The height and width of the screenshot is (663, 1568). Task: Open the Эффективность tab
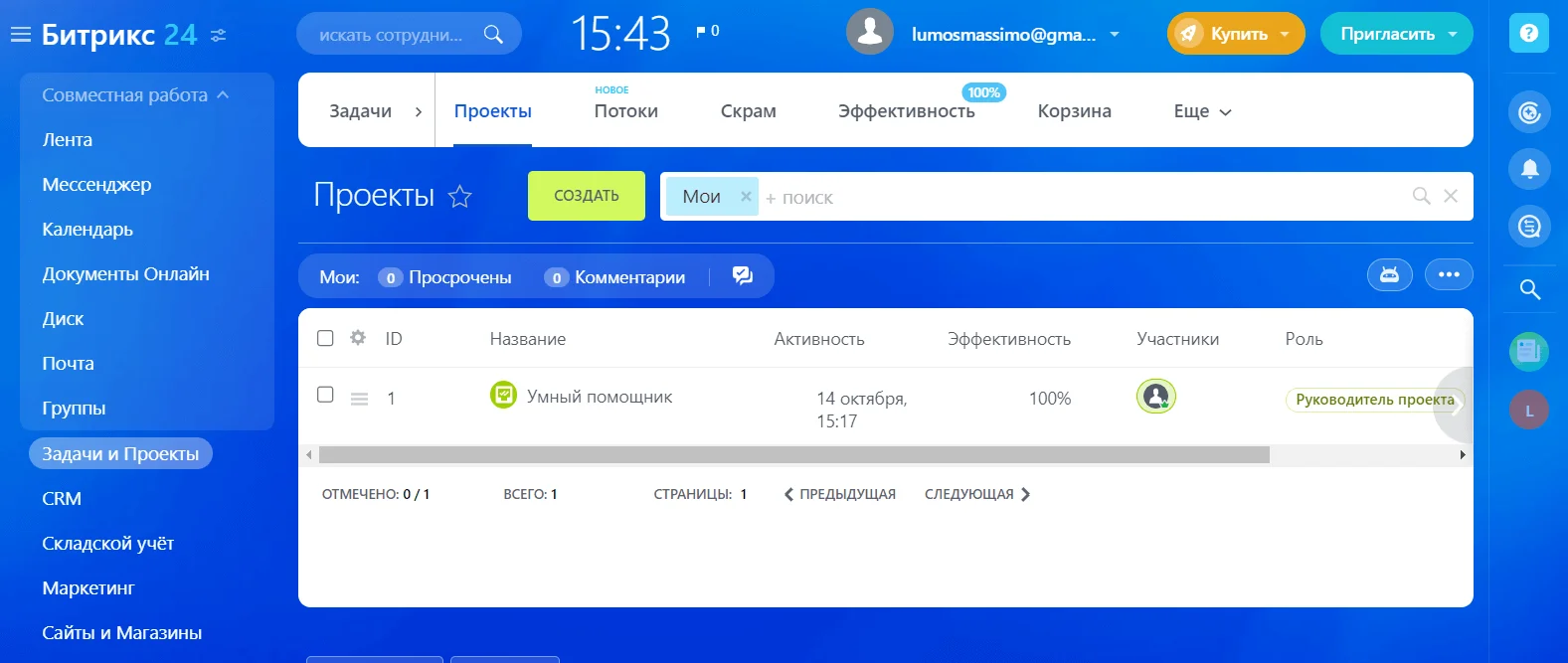(x=907, y=111)
